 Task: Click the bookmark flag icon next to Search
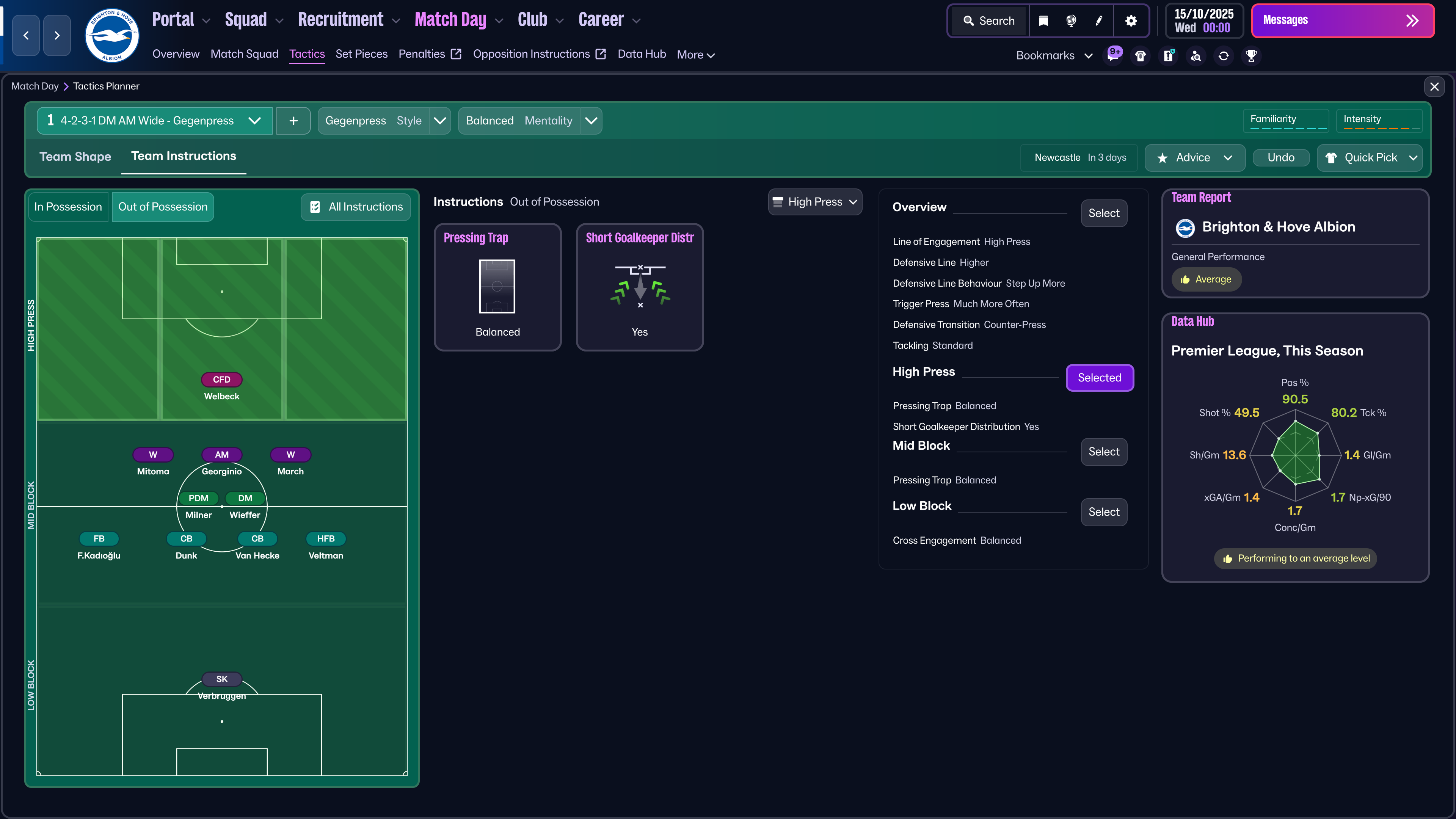coord(1043,21)
